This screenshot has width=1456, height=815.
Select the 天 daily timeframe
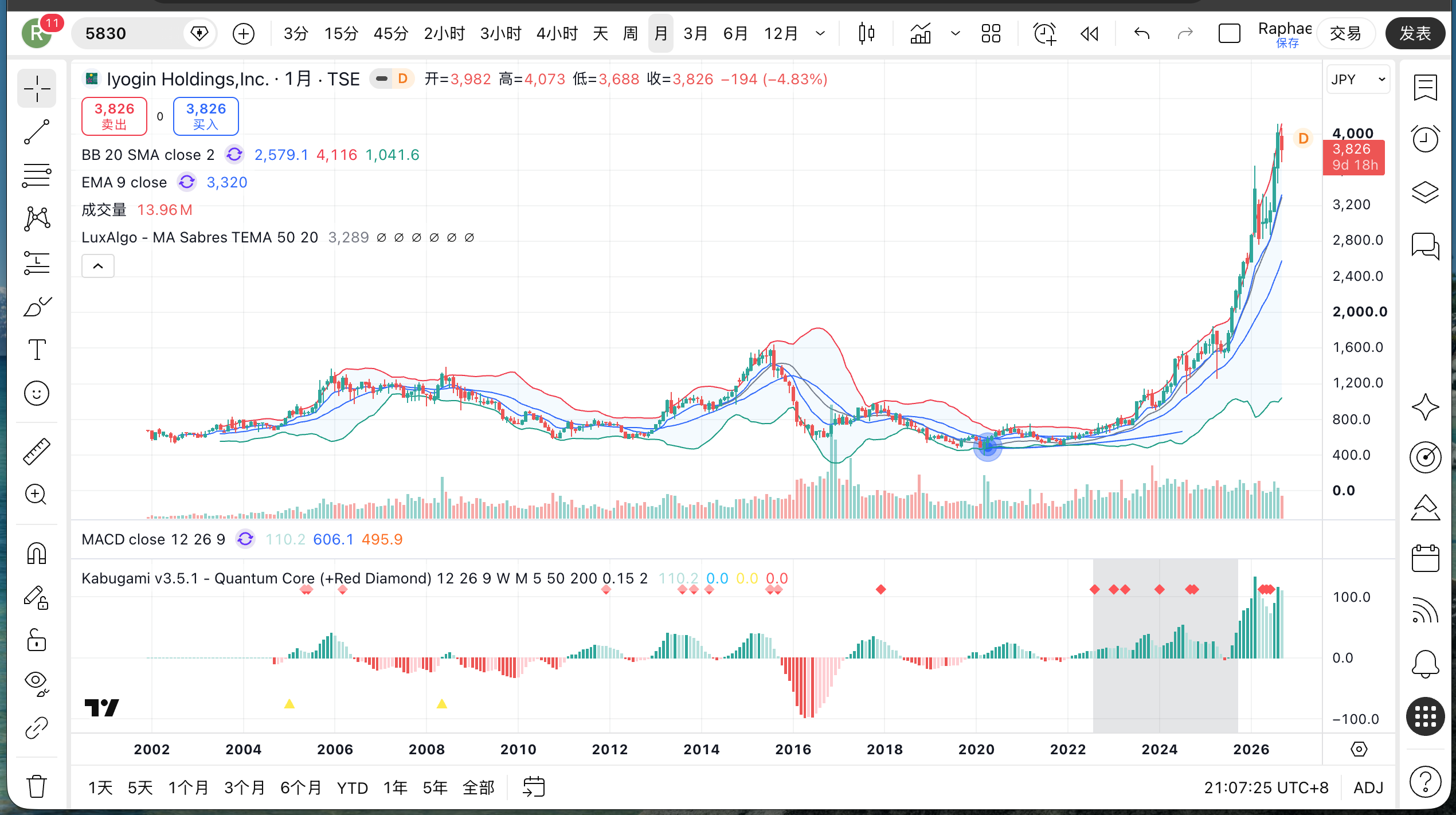(600, 34)
